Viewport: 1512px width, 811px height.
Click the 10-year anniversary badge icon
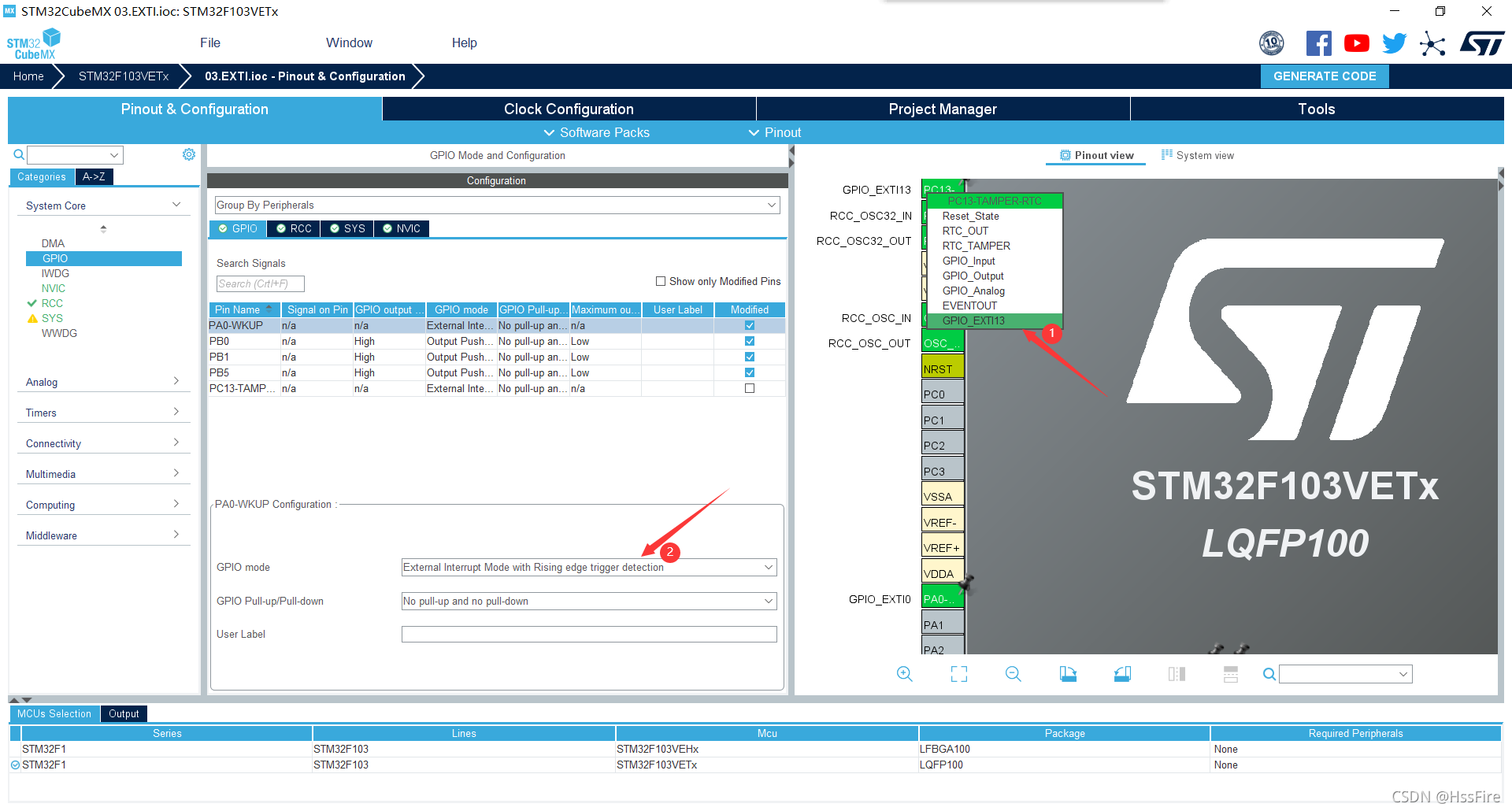(x=1272, y=43)
